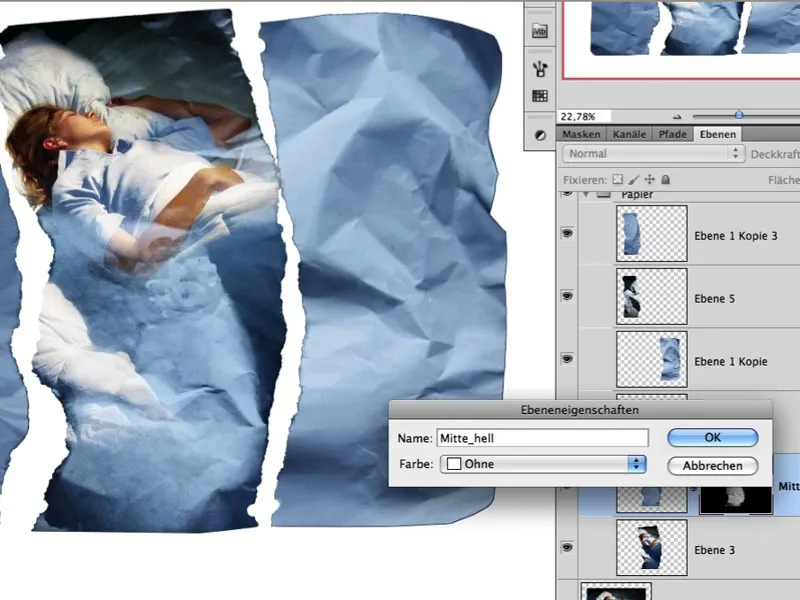This screenshot has height=600, width=800.
Task: Select the Ebene 1 Kopie thumbnail
Action: pyautogui.click(x=652, y=359)
